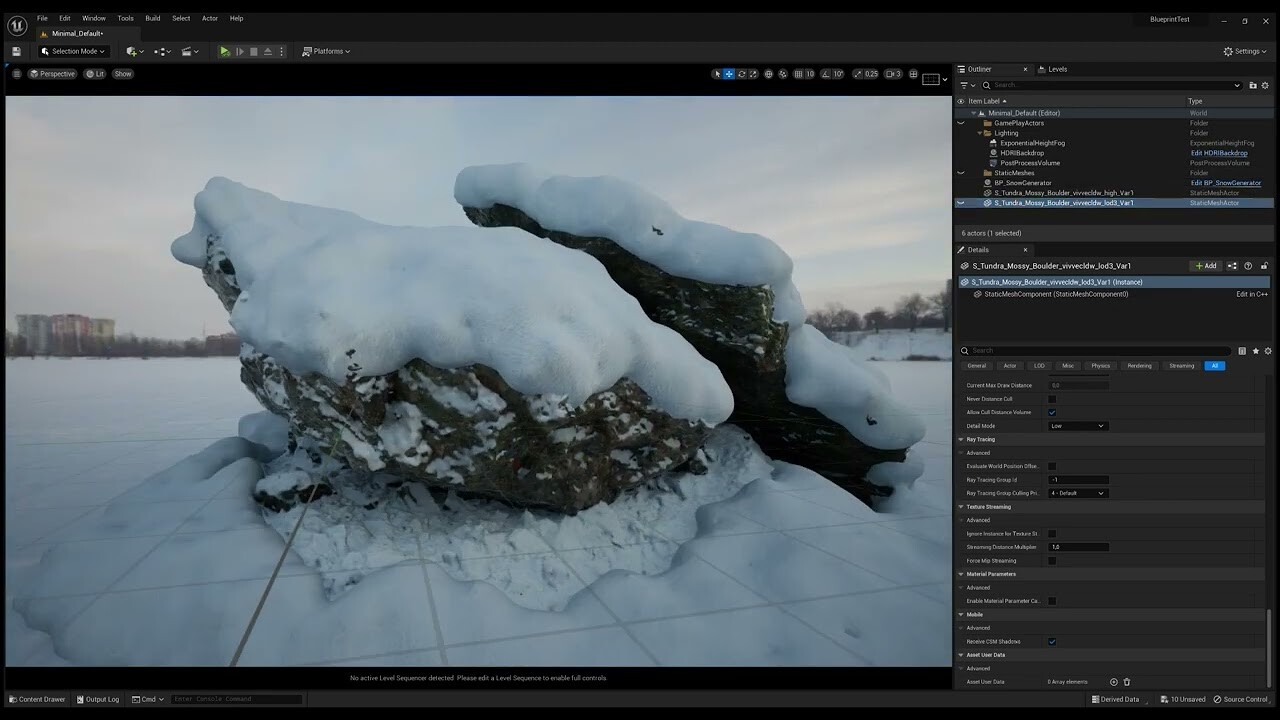Toggle surface snapping in the viewport toolbar

tap(783, 73)
